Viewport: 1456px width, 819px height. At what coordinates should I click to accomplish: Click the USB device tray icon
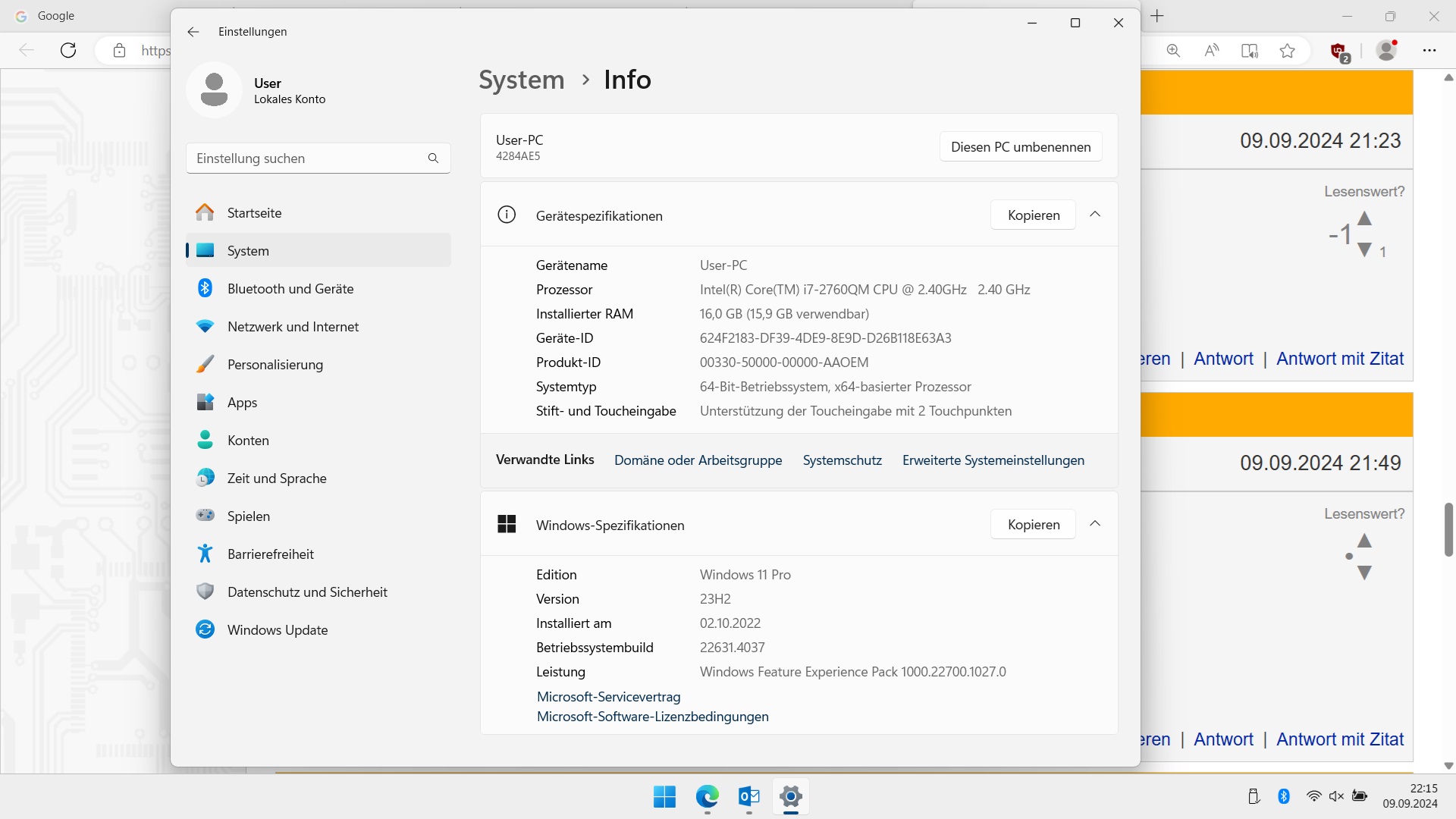coord(1254,796)
